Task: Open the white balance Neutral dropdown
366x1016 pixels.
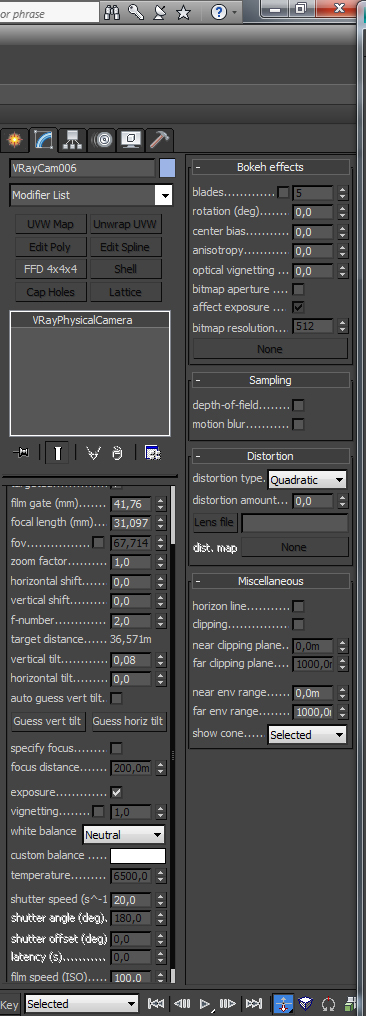Action: (123, 835)
